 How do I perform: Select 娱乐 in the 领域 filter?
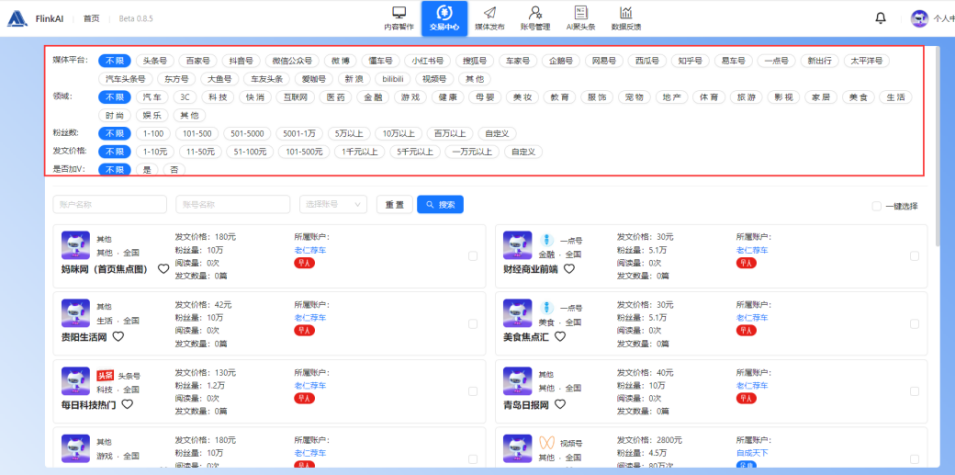(152, 115)
